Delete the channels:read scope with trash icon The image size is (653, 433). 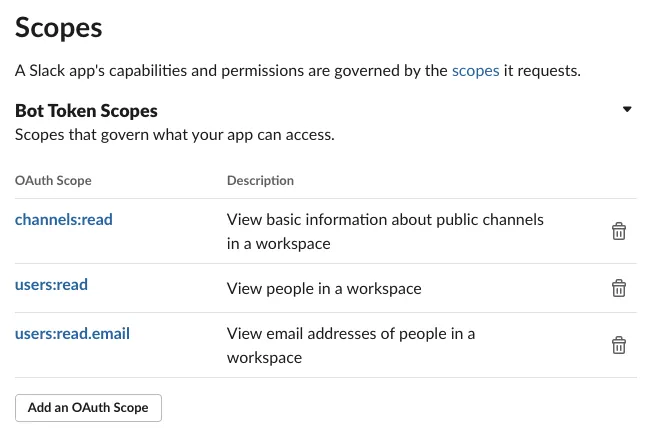[x=619, y=231]
